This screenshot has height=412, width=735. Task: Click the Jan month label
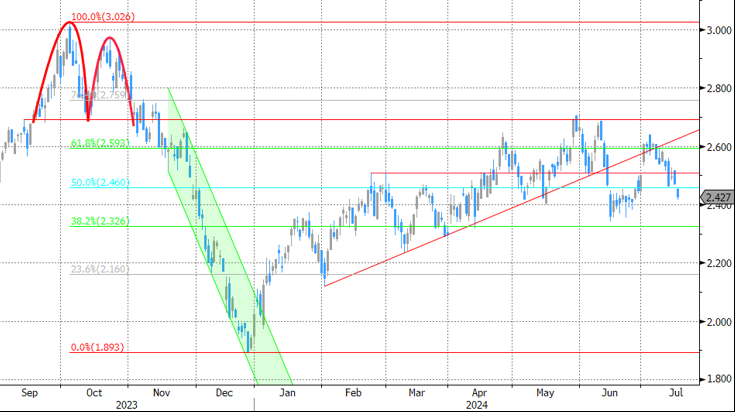point(287,393)
